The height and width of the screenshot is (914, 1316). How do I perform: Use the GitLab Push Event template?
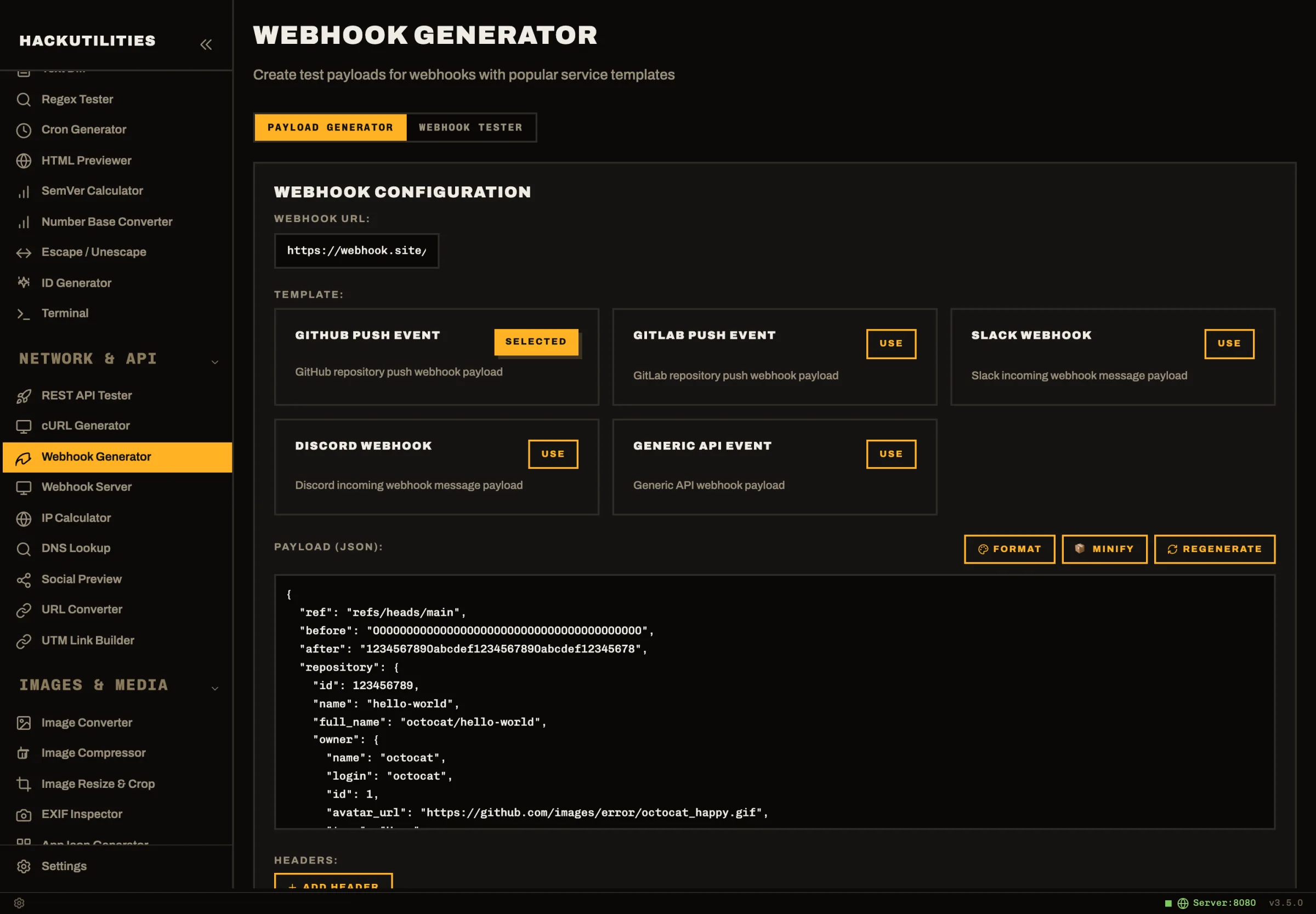[891, 344]
